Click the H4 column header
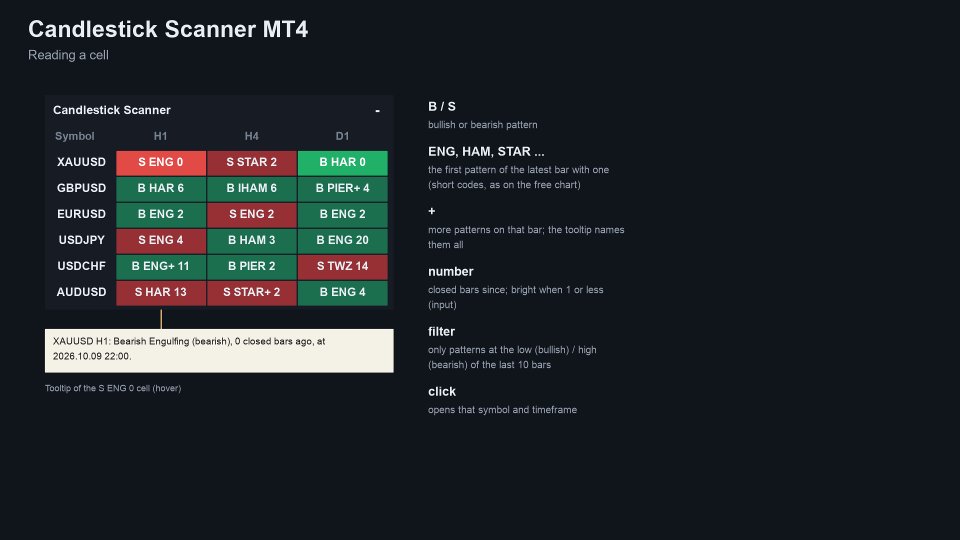The height and width of the screenshot is (540, 960). pos(252,137)
